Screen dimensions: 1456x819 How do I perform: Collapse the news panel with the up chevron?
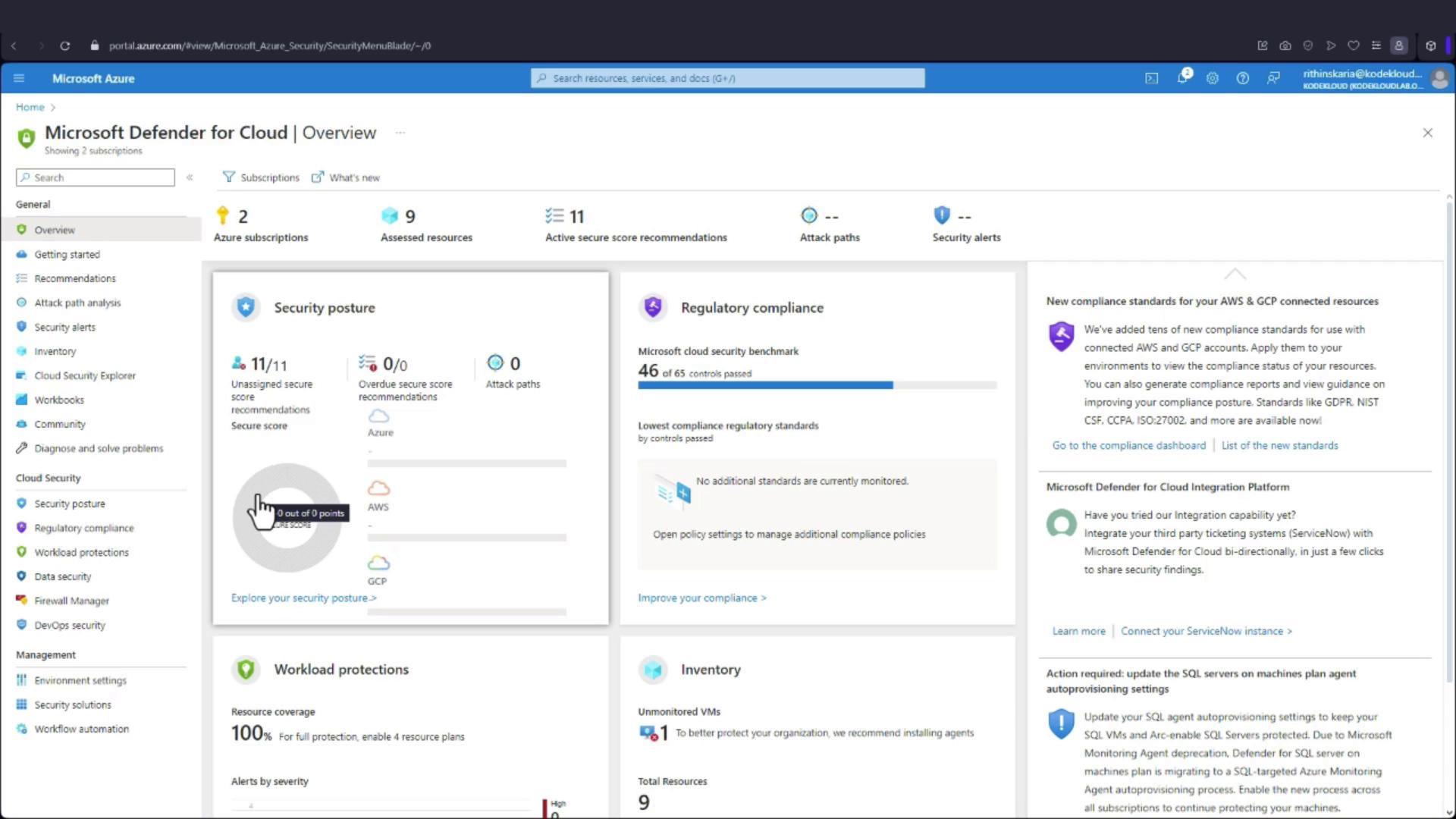1235,274
